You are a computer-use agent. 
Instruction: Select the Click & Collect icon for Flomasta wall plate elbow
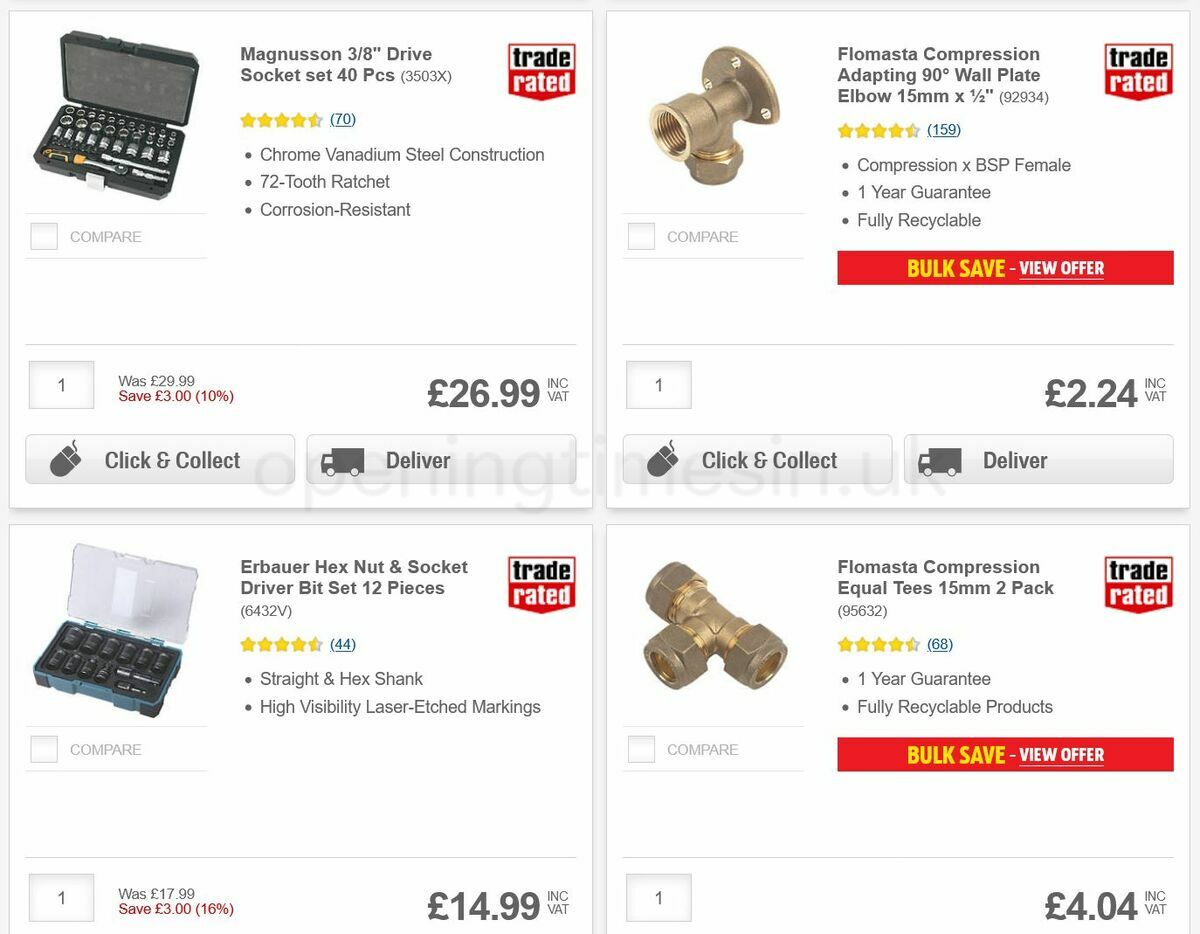(x=664, y=460)
